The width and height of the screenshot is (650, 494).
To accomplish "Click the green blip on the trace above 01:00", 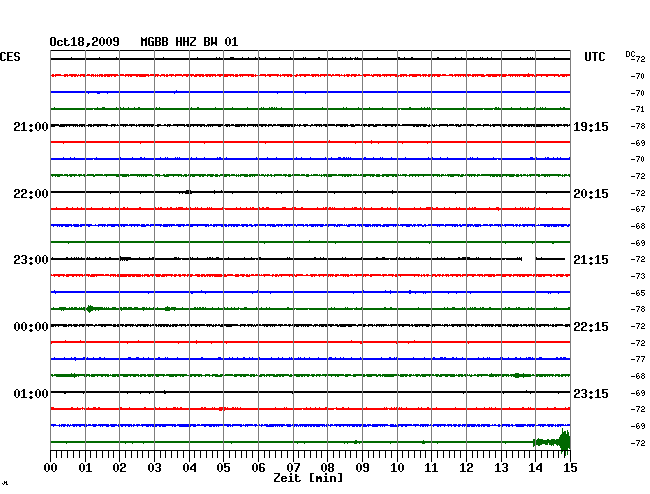I will click(x=517, y=375).
